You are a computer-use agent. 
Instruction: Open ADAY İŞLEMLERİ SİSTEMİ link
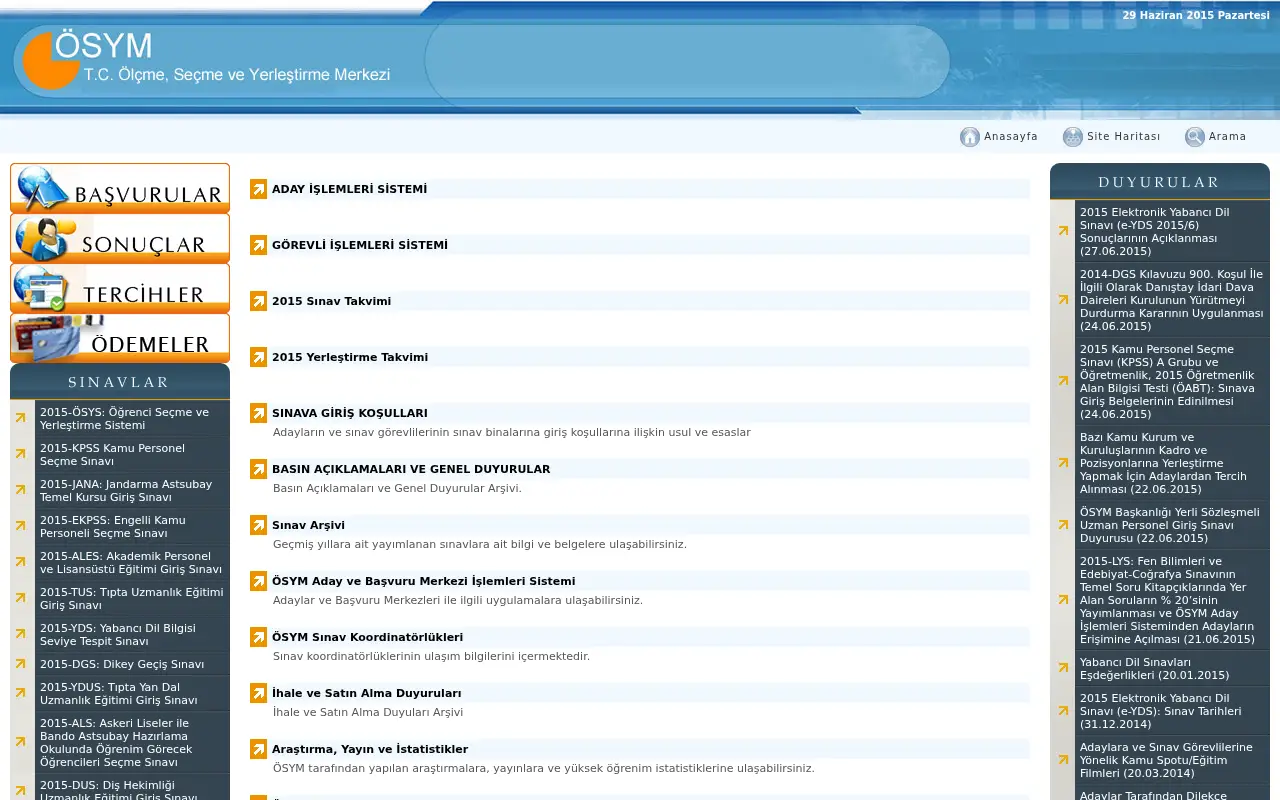click(x=349, y=189)
